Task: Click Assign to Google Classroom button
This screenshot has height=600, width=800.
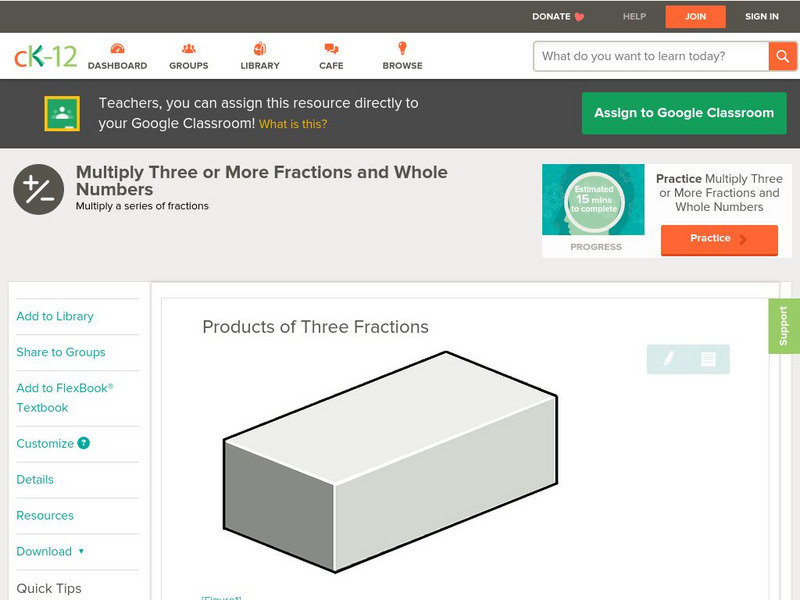Action: pos(684,113)
